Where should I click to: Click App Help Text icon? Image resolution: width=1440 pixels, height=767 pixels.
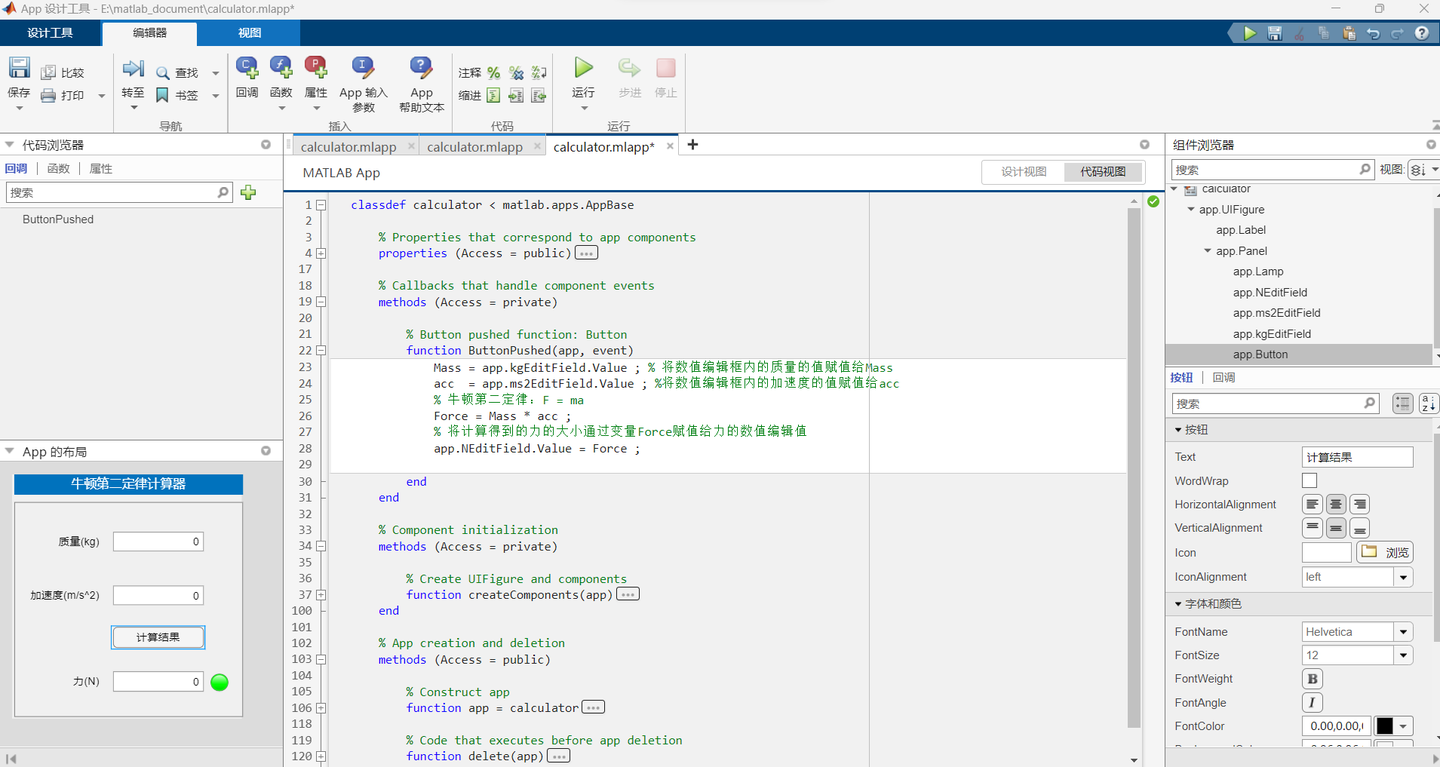[421, 68]
